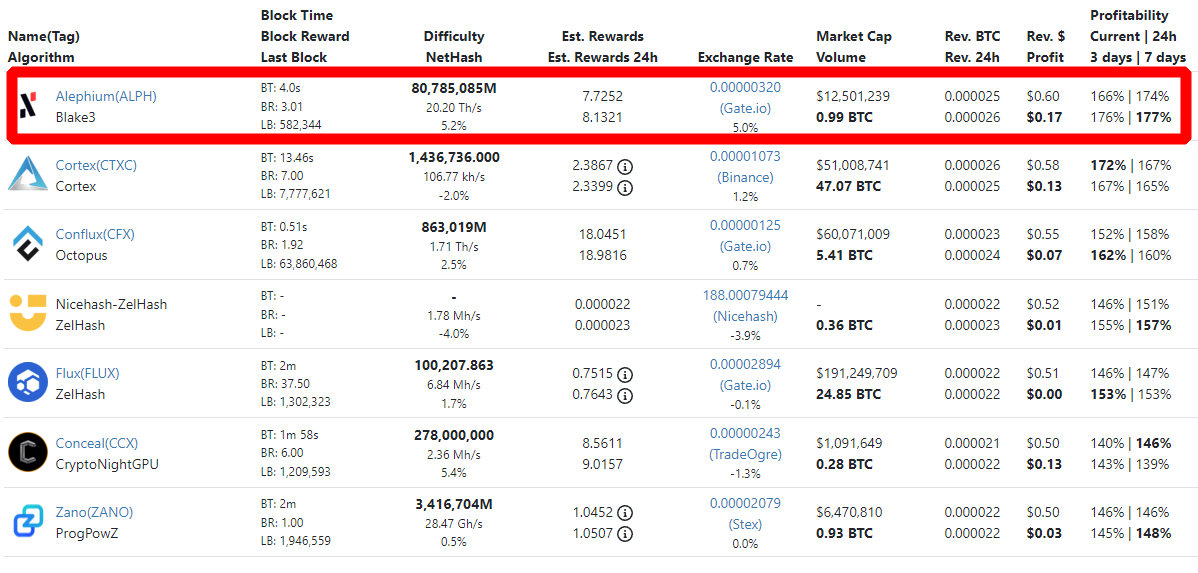Click the Cortex triangle logo

(x=28, y=174)
